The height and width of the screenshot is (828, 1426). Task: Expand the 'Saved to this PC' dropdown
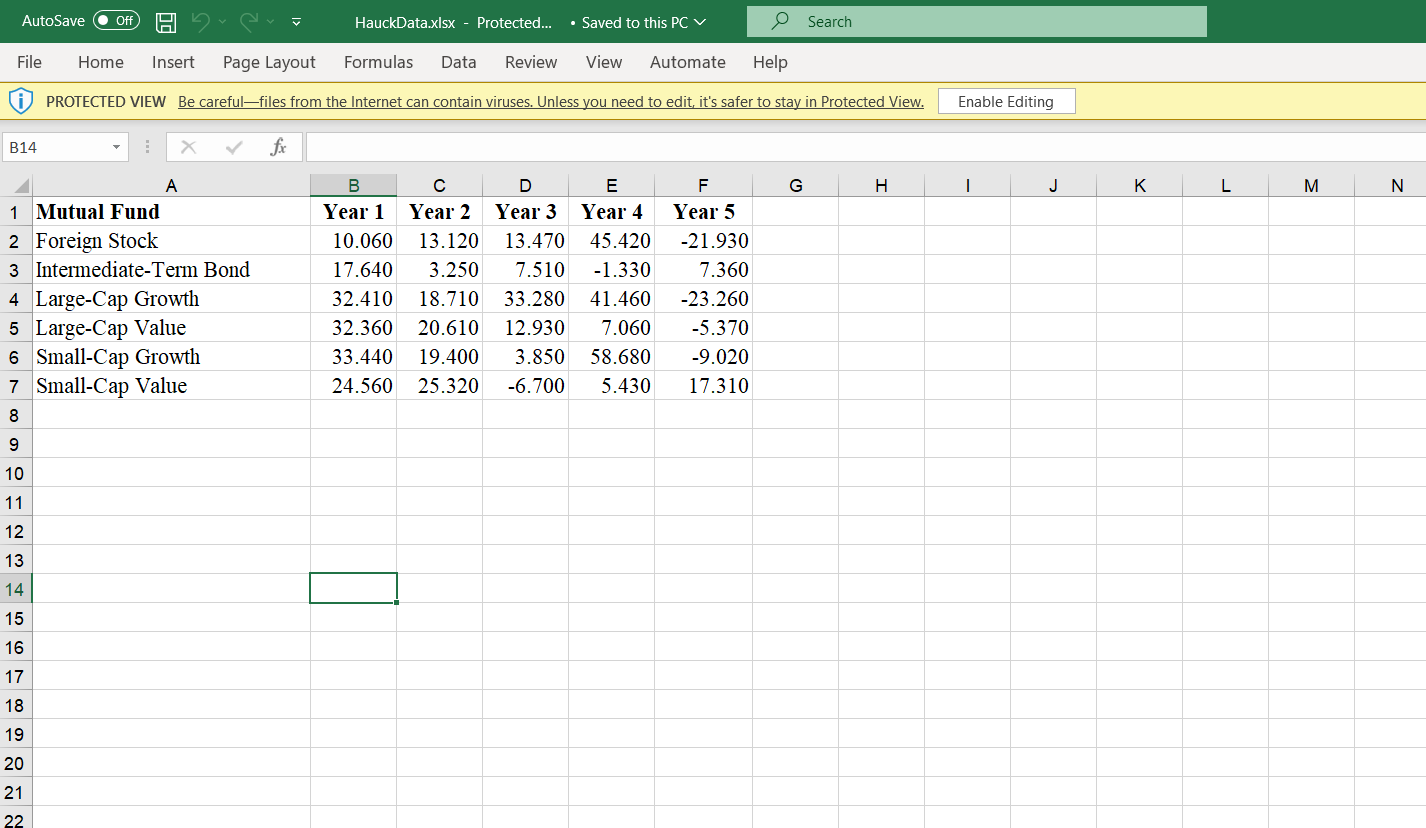(x=700, y=20)
